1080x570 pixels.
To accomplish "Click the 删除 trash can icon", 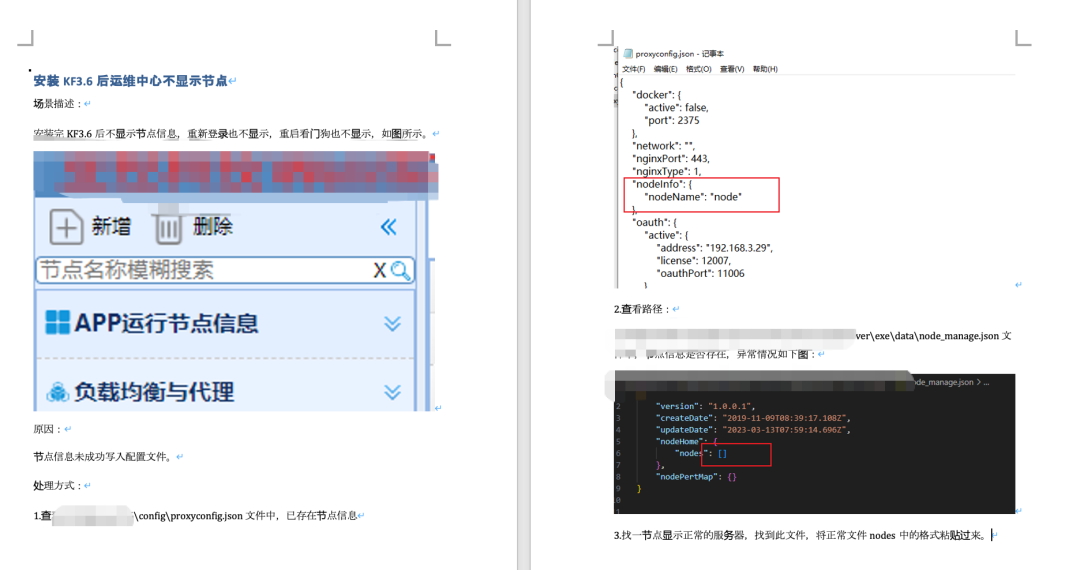I will tap(167, 228).
